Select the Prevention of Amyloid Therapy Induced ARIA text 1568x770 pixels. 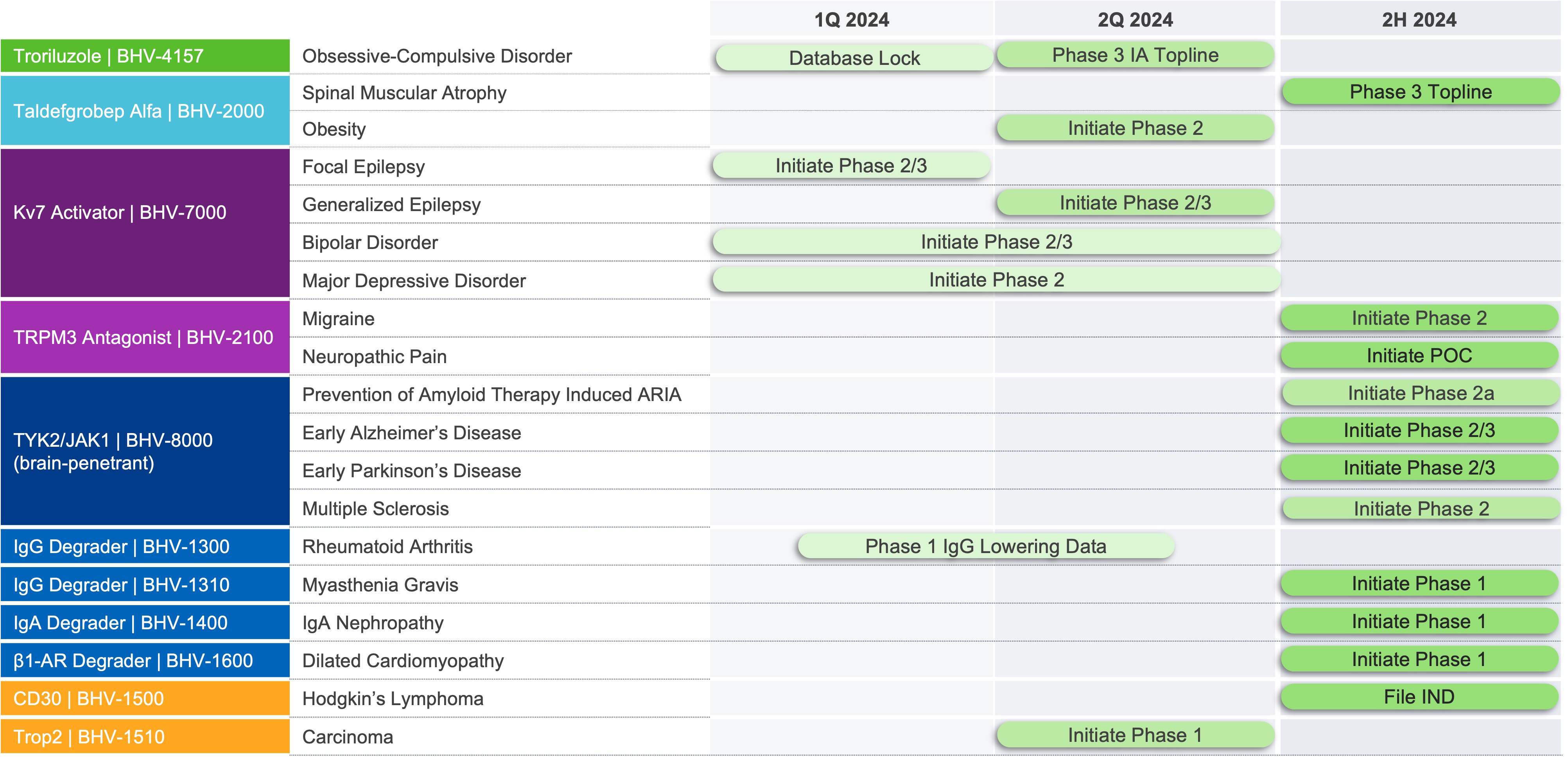[491, 395]
